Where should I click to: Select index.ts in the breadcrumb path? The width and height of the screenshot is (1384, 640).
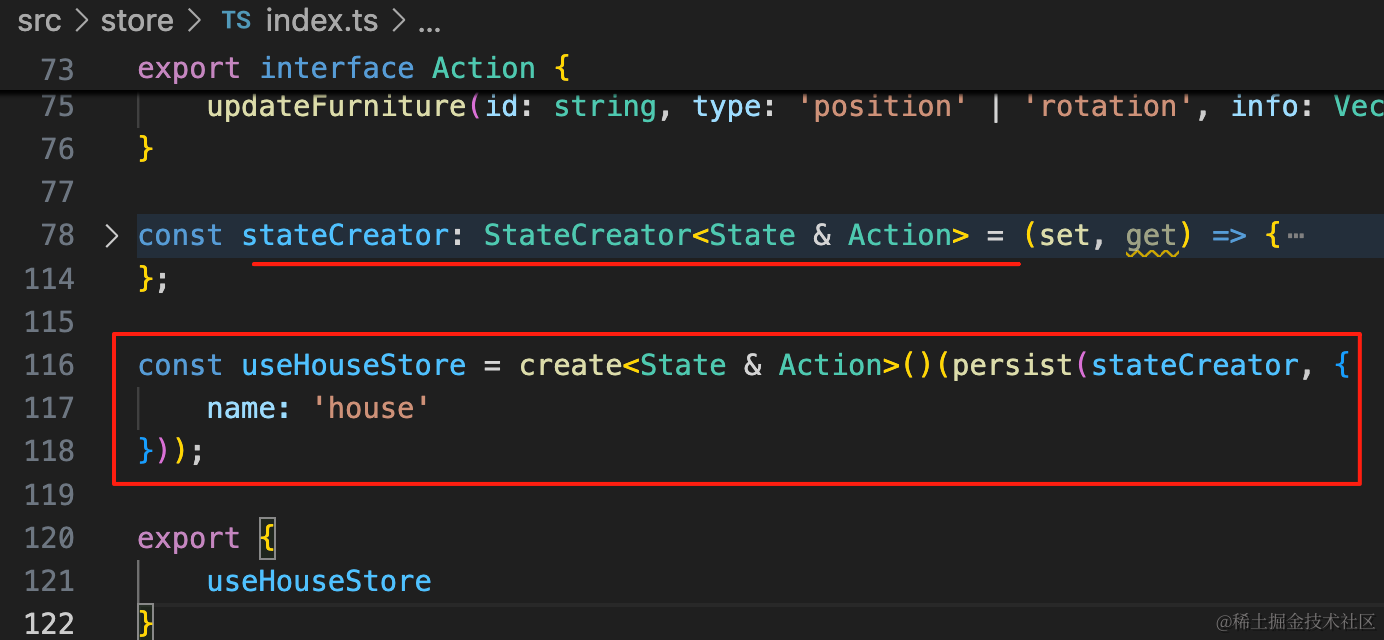[x=314, y=21]
